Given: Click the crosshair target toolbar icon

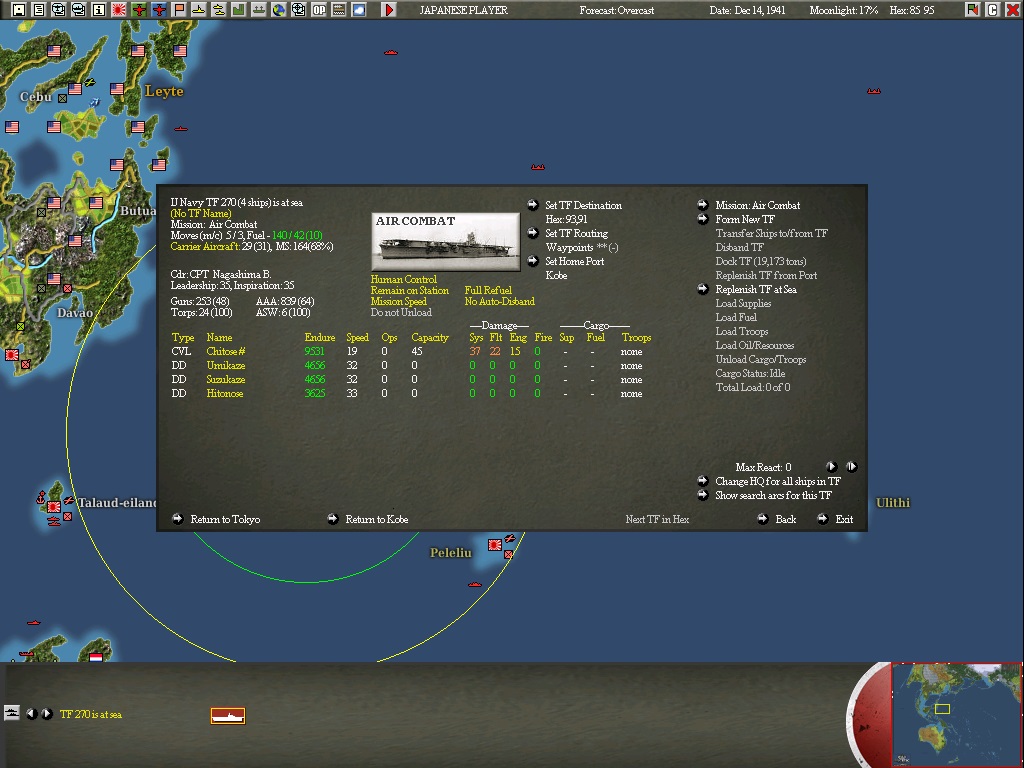Looking at the screenshot, I should click(x=298, y=10).
